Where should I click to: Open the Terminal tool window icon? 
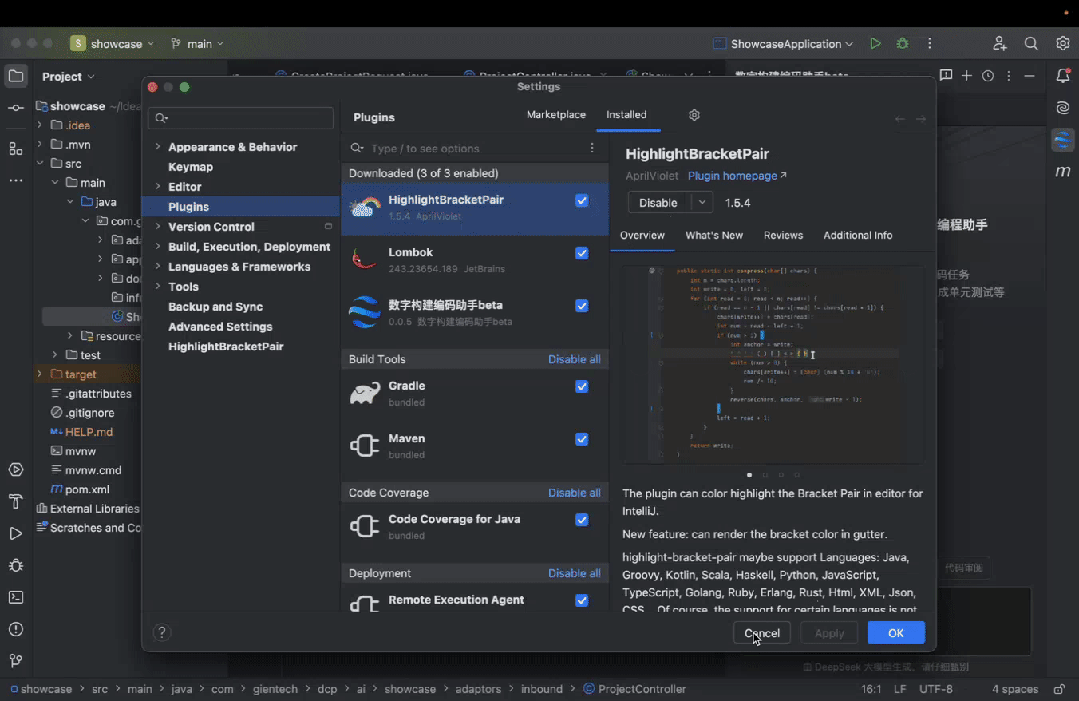pyautogui.click(x=16, y=597)
